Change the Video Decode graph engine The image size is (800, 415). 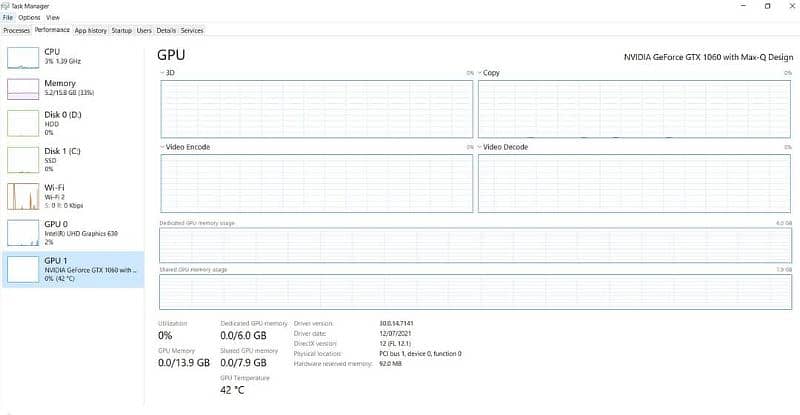[481, 147]
